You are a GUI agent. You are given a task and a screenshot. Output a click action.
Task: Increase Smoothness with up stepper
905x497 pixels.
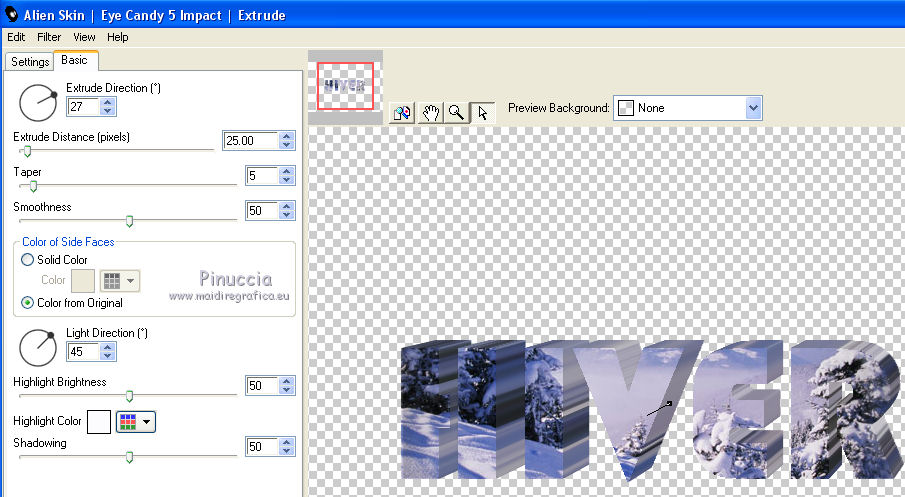(x=286, y=207)
